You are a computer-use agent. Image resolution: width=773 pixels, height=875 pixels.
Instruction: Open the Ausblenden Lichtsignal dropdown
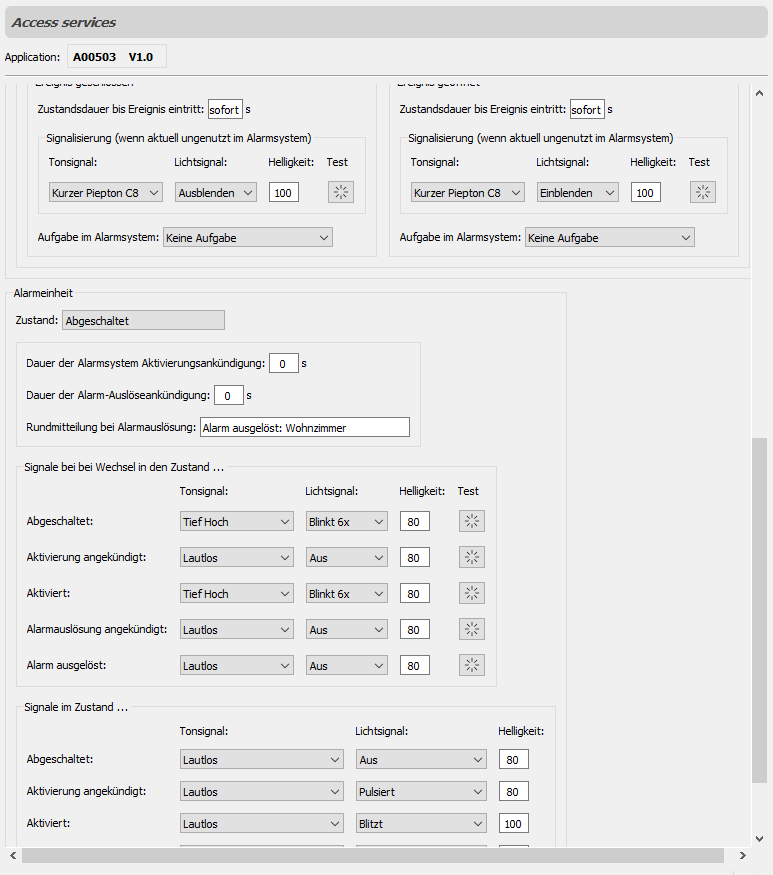[215, 193]
